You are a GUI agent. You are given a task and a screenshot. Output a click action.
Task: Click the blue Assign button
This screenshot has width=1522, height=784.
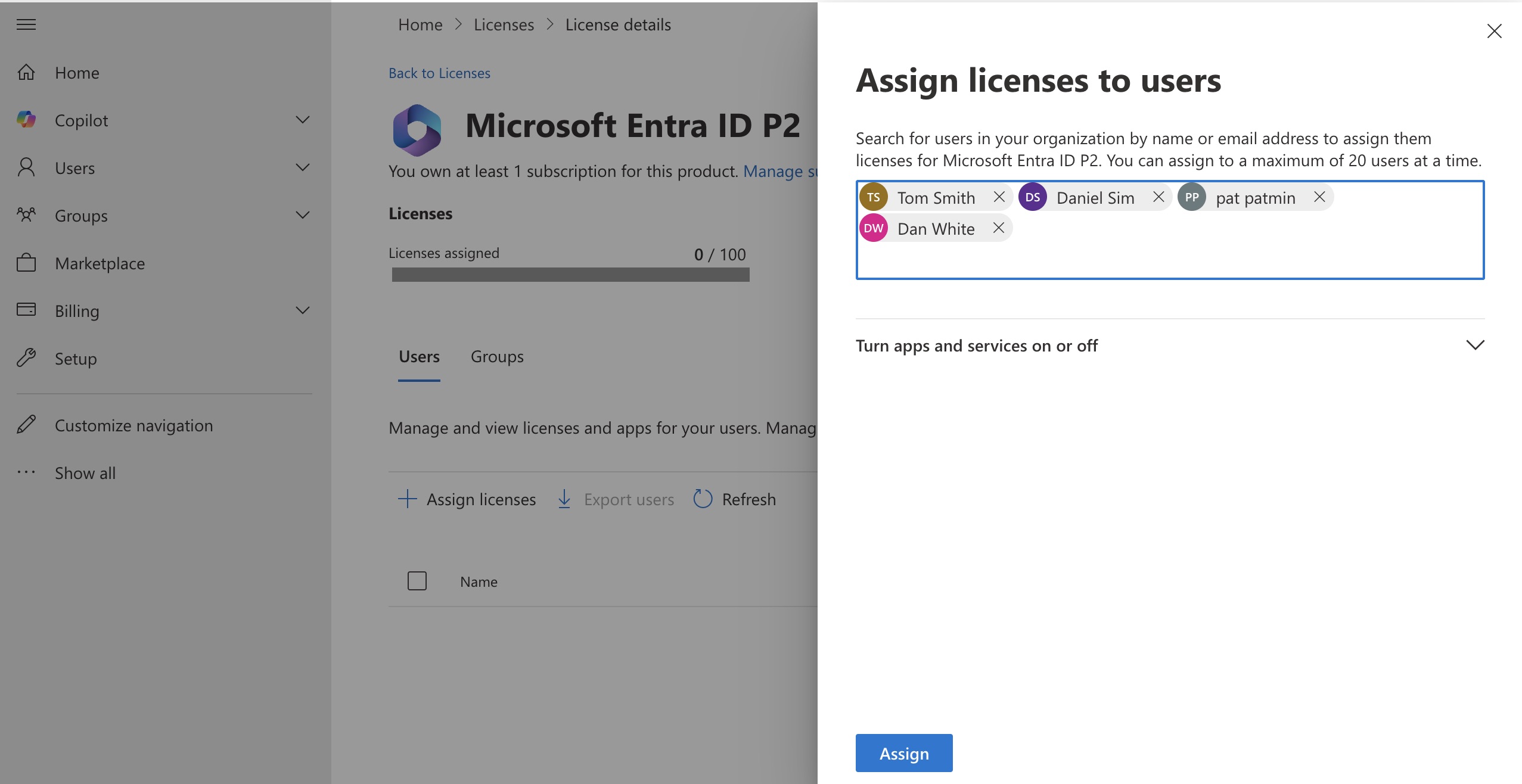904,753
